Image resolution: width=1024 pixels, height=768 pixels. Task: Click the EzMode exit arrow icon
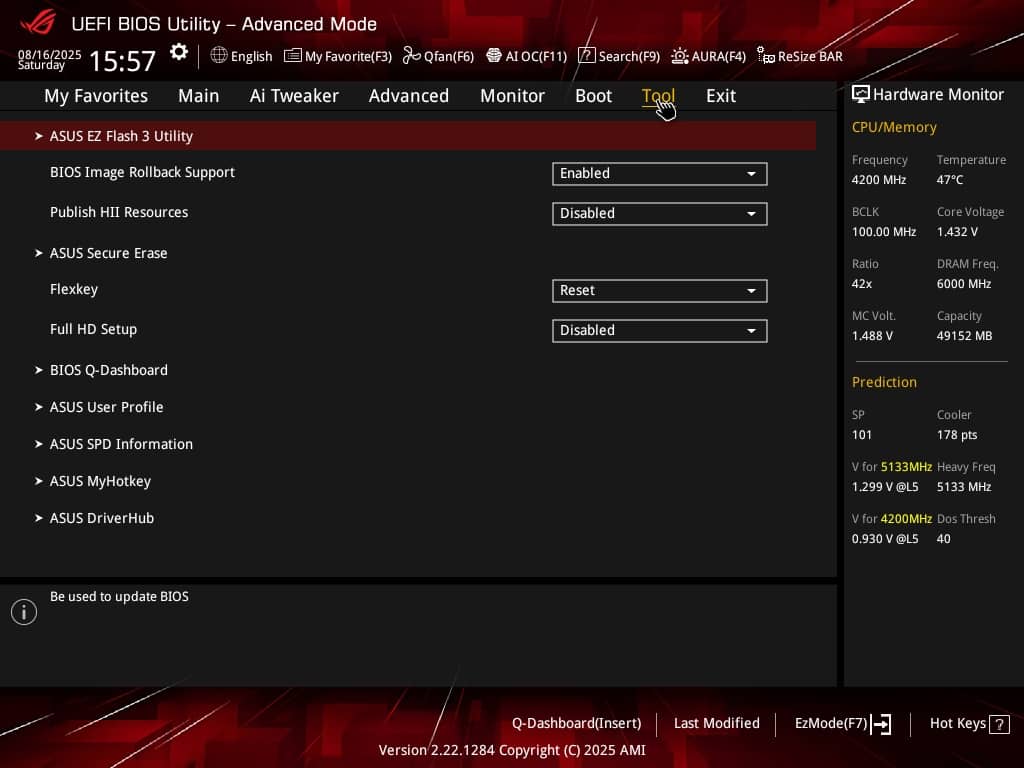coord(881,724)
